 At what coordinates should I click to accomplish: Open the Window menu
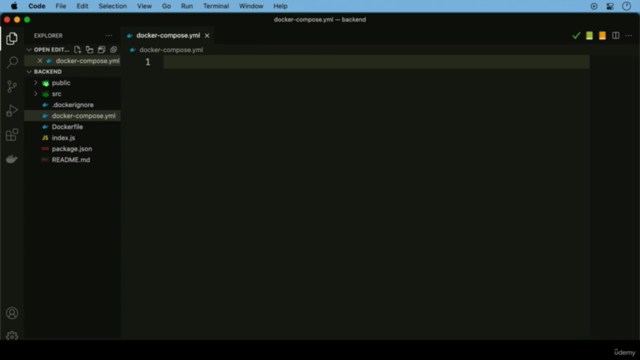pos(251,6)
